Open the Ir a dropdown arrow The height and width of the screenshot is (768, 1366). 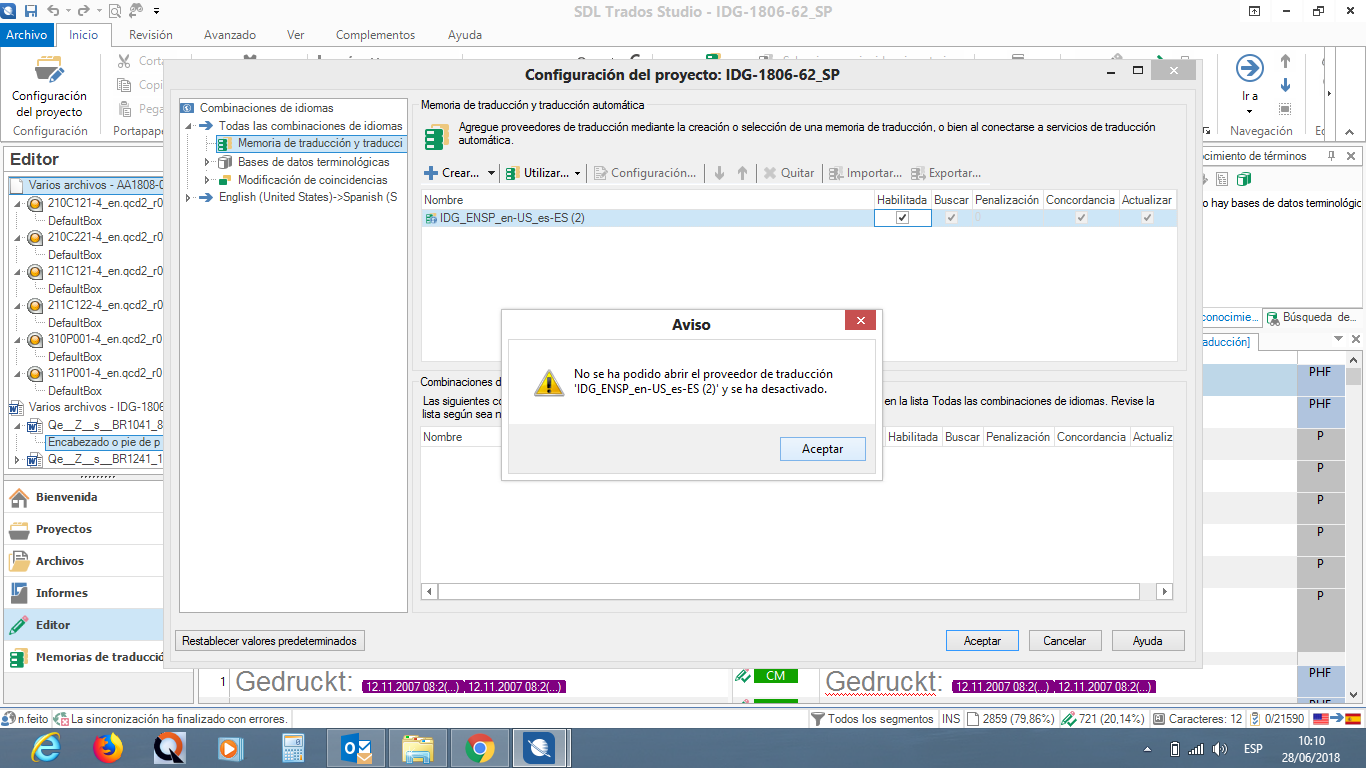tap(1250, 111)
